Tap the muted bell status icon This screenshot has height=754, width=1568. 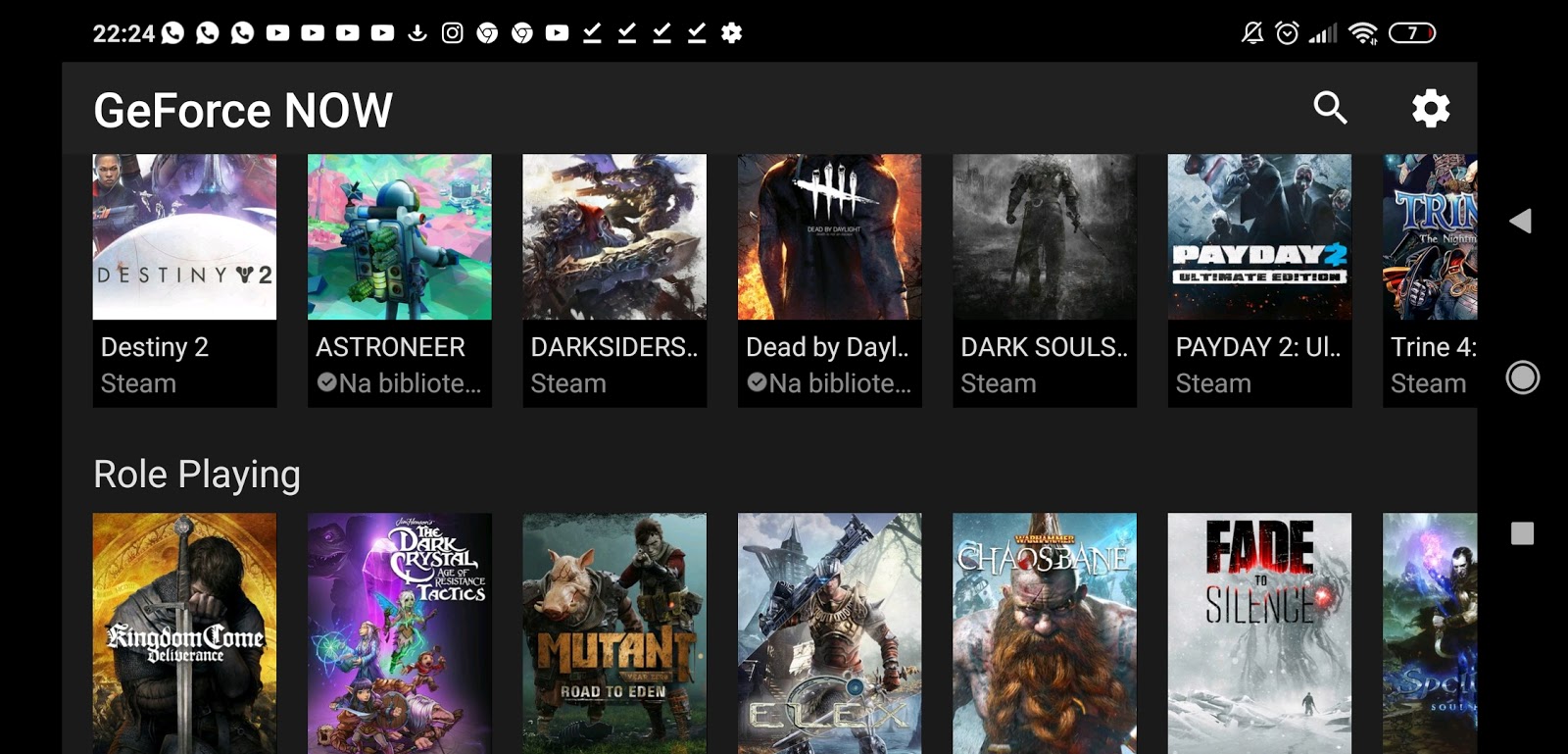[x=1252, y=33]
